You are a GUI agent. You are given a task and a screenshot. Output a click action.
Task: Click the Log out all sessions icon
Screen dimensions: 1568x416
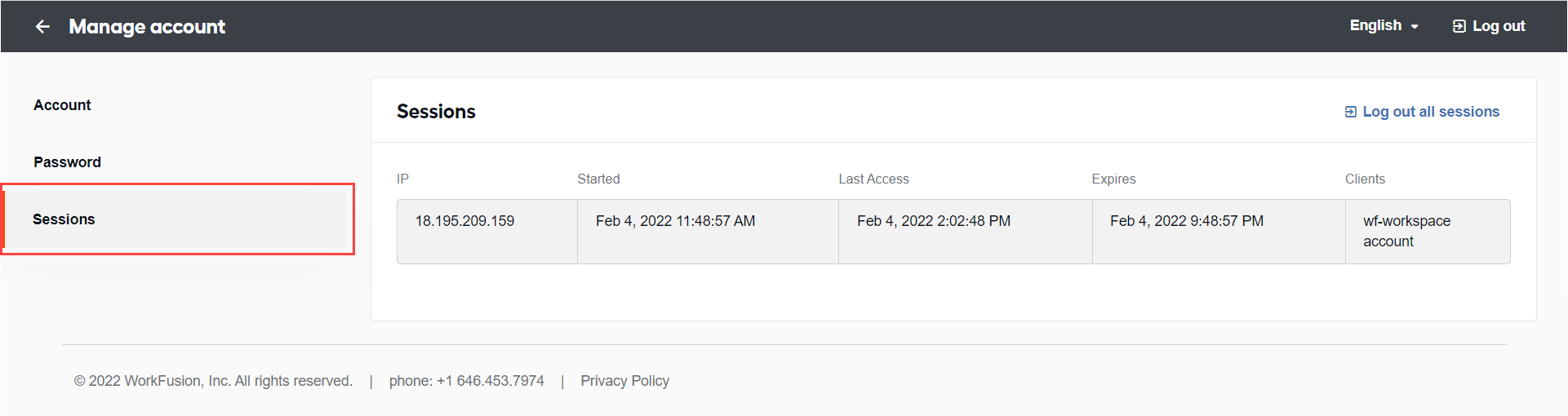1350,112
